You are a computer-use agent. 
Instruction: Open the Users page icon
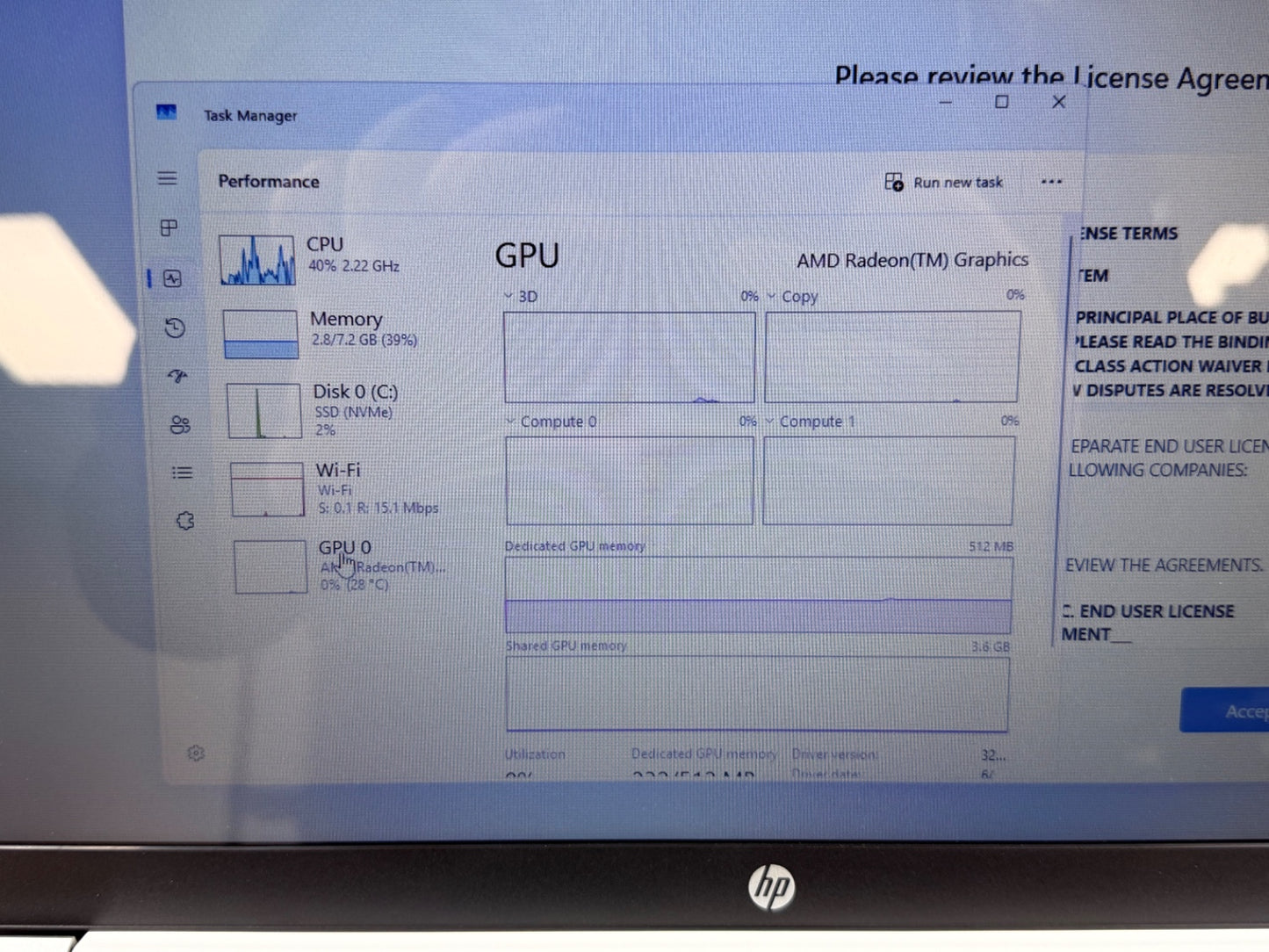click(179, 426)
